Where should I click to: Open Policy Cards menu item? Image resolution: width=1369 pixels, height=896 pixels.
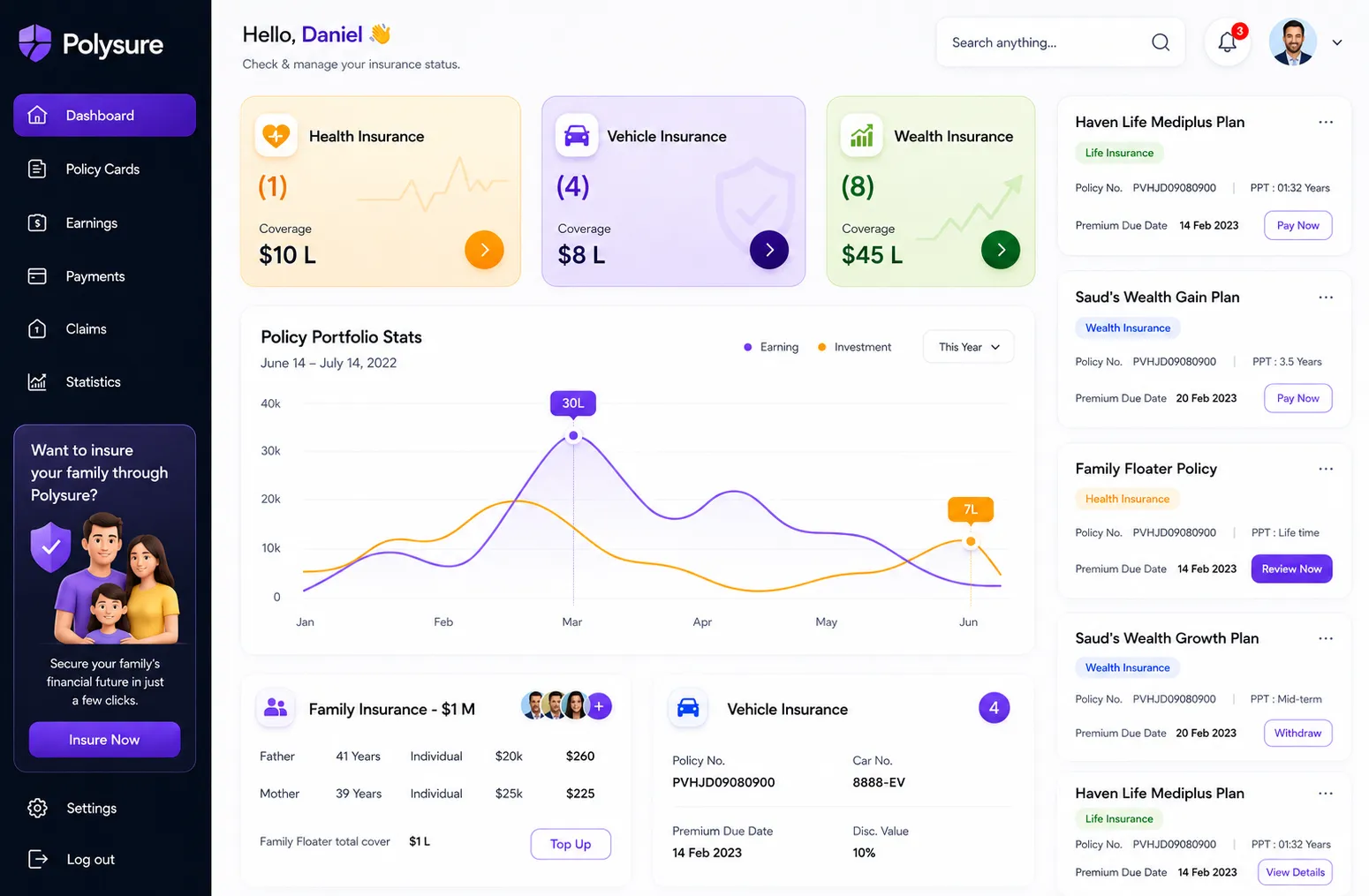click(104, 169)
